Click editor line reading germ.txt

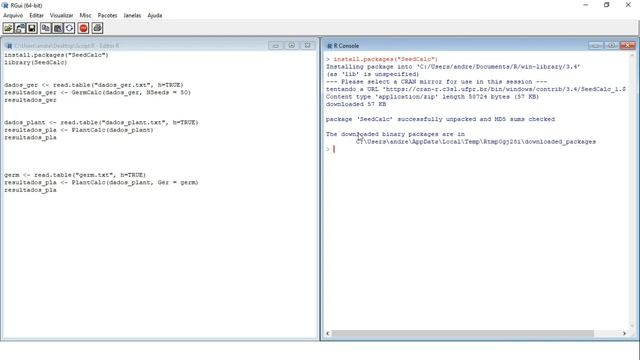[75, 175]
